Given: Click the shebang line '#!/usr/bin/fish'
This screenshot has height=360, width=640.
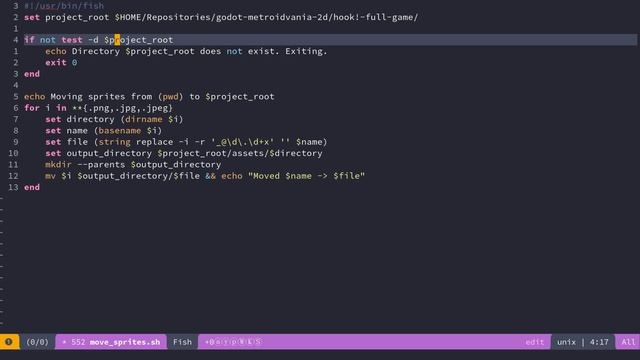Looking at the screenshot, I should click(64, 6).
